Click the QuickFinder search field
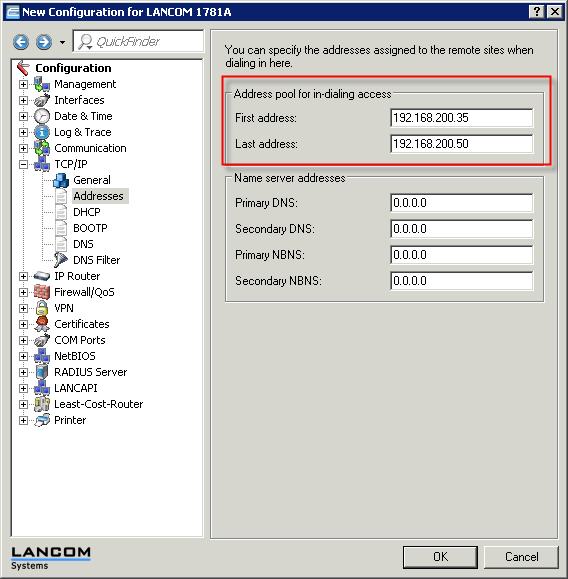 [x=138, y=41]
